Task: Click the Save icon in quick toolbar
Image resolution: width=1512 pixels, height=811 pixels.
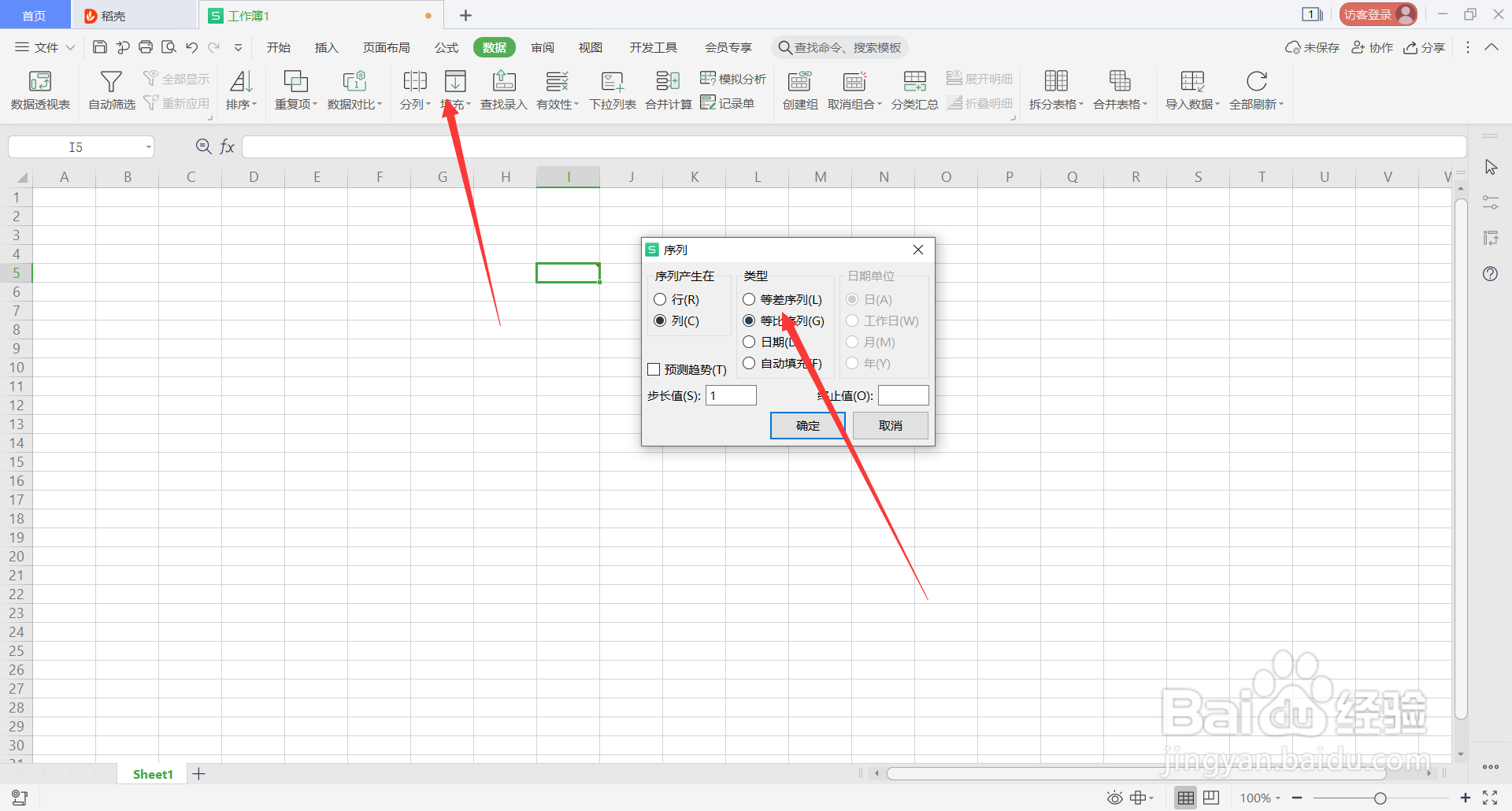Action: [100, 47]
